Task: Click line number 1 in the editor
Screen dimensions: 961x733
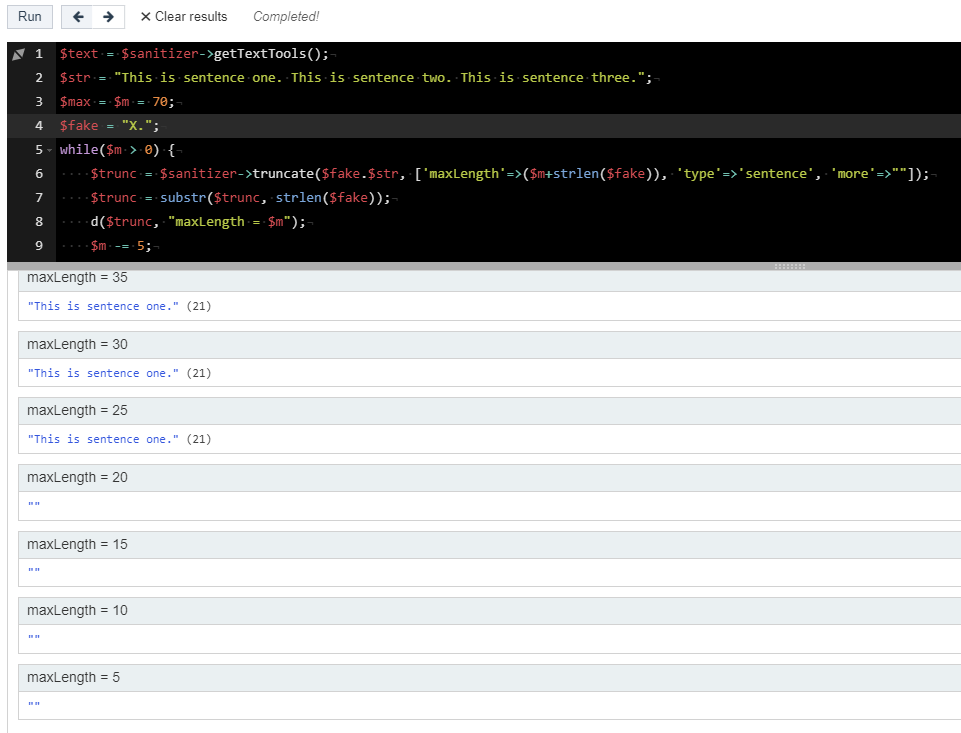Action: 38,53
